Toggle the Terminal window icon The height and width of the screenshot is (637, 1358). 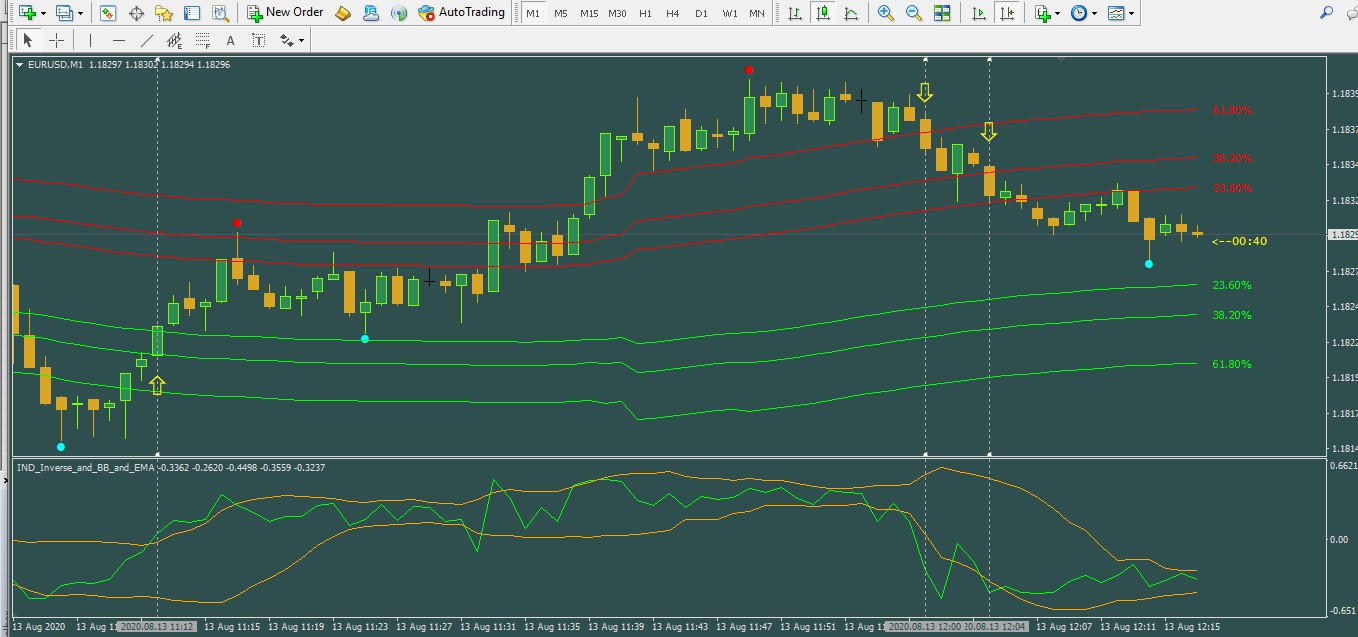pyautogui.click(x=191, y=13)
